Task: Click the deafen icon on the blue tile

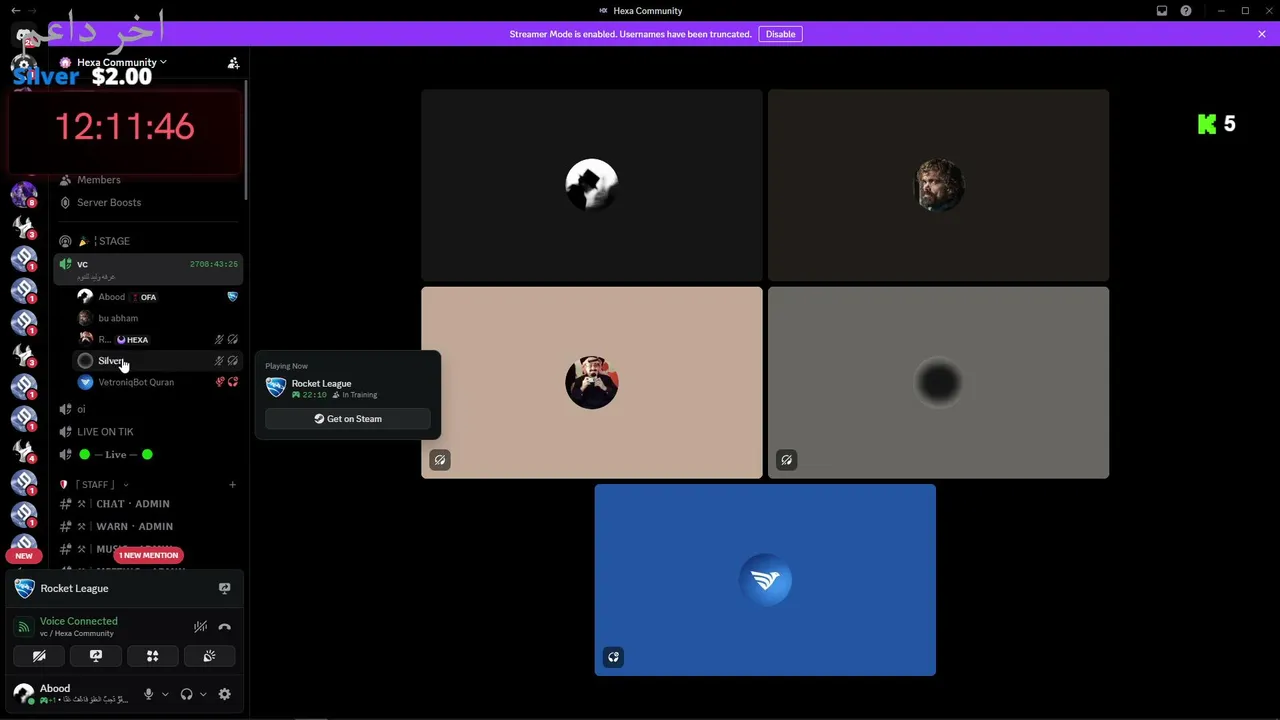Action: (613, 657)
